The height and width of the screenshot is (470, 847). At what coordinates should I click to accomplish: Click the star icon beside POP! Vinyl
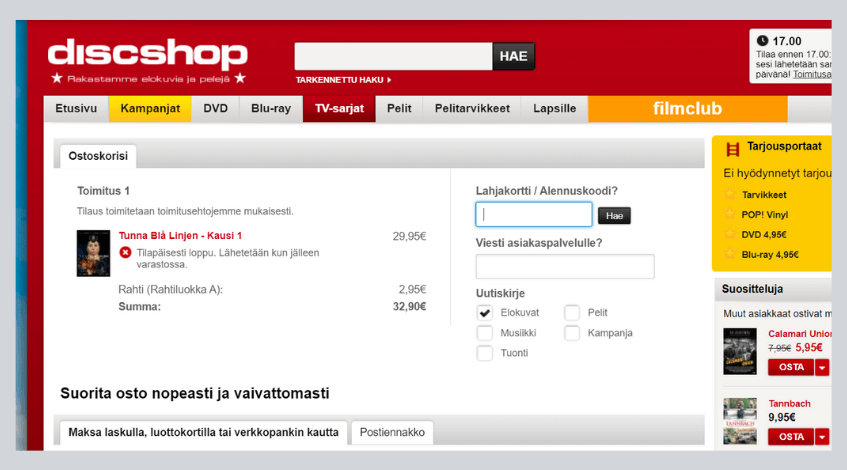coord(730,214)
